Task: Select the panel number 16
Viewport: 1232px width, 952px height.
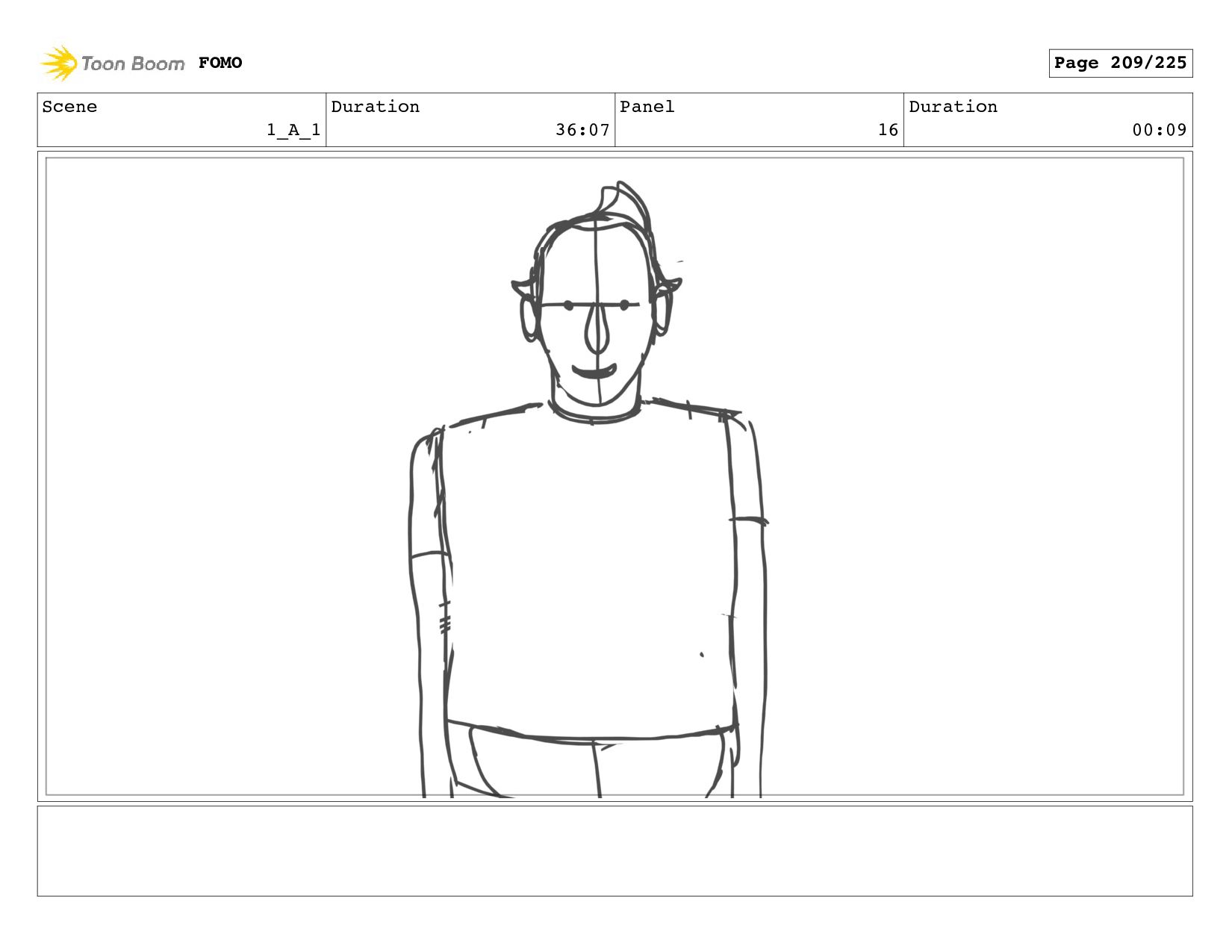Action: (x=888, y=130)
